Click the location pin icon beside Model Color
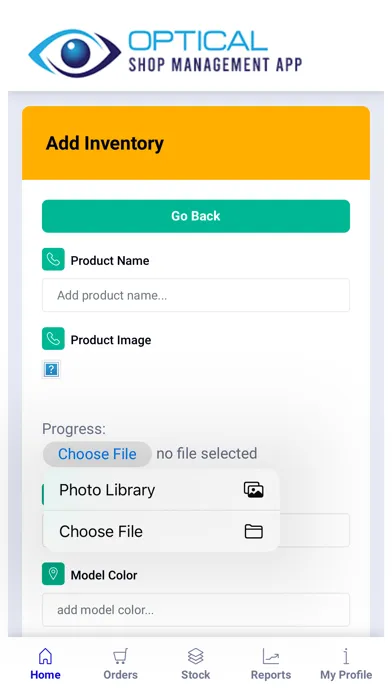Viewport: 392px width, 696px height. click(x=53, y=574)
